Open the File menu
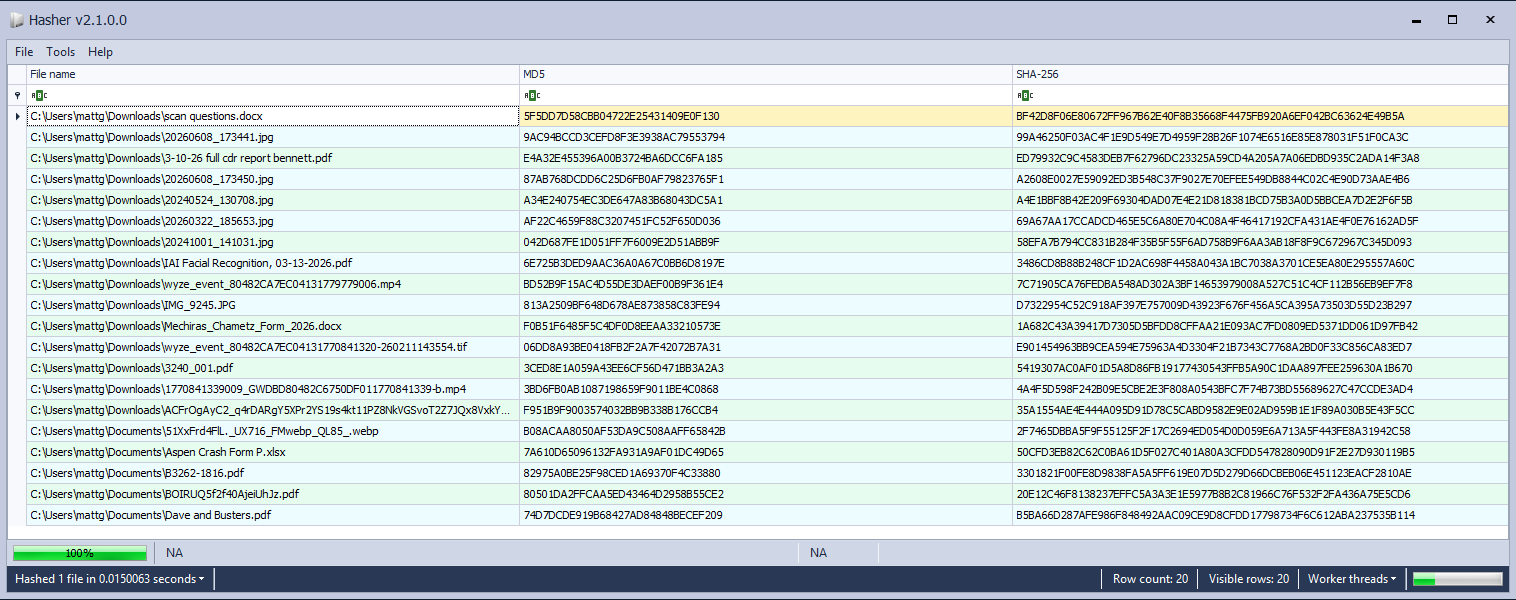The height and width of the screenshot is (600, 1516). click(24, 52)
